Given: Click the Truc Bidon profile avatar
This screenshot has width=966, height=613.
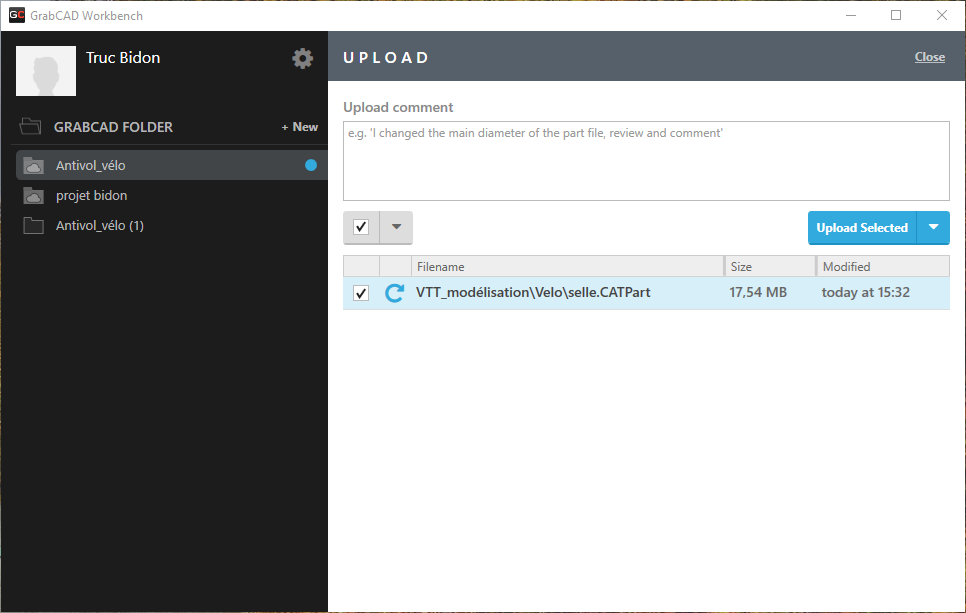Looking at the screenshot, I should coord(46,71).
